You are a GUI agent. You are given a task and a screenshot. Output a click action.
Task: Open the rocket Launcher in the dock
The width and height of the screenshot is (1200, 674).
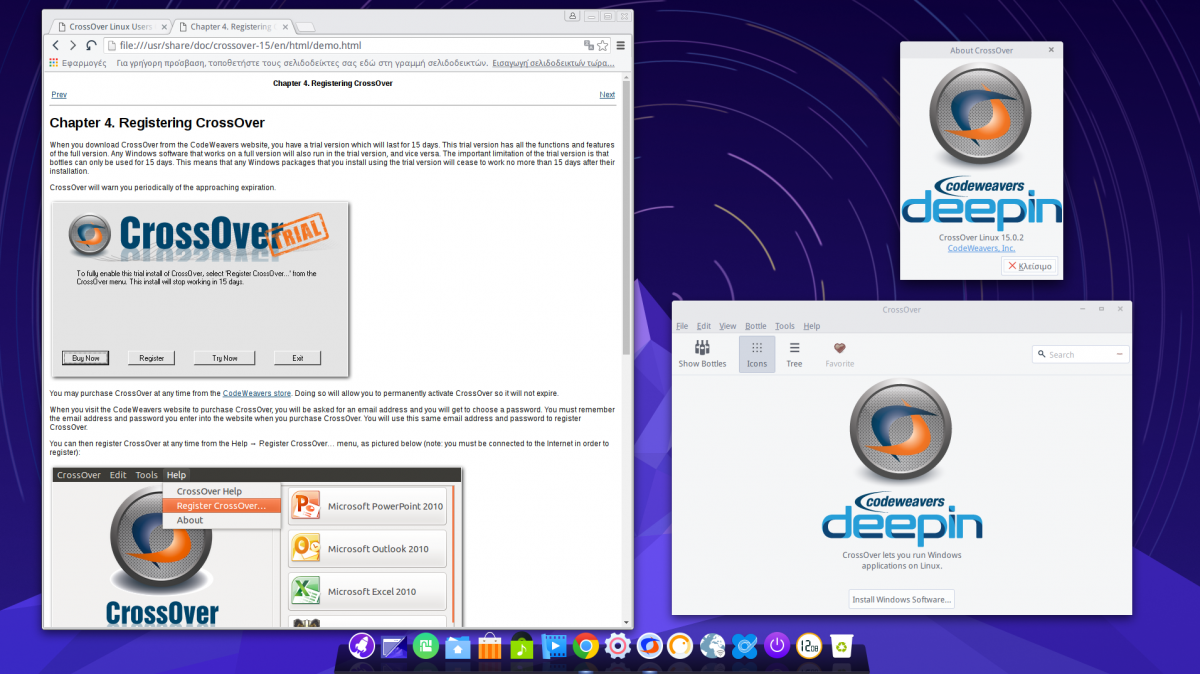pyautogui.click(x=362, y=646)
